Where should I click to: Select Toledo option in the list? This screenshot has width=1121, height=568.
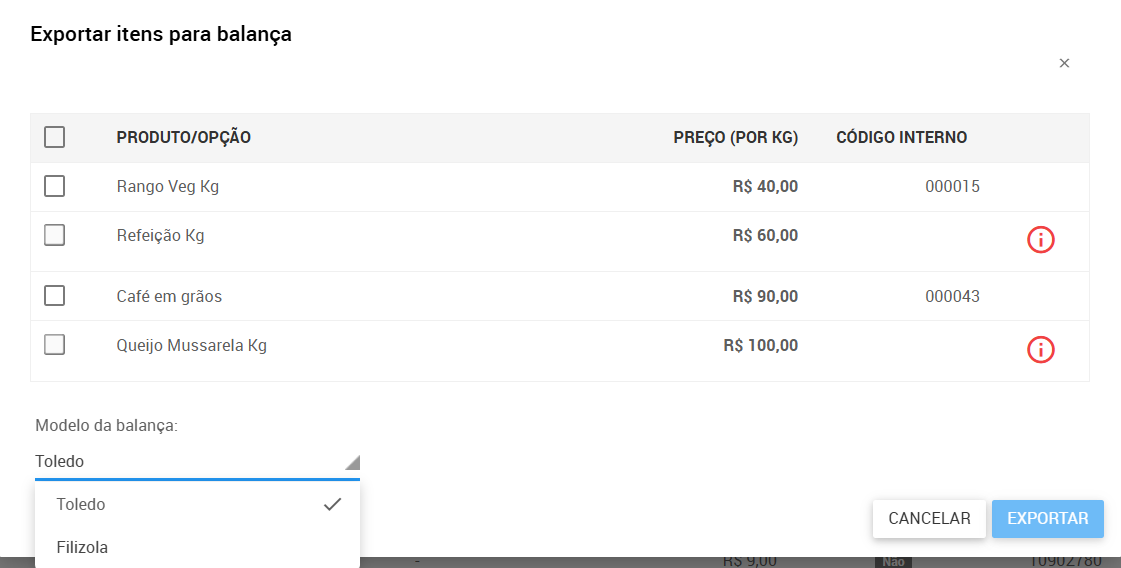pyautogui.click(x=82, y=504)
